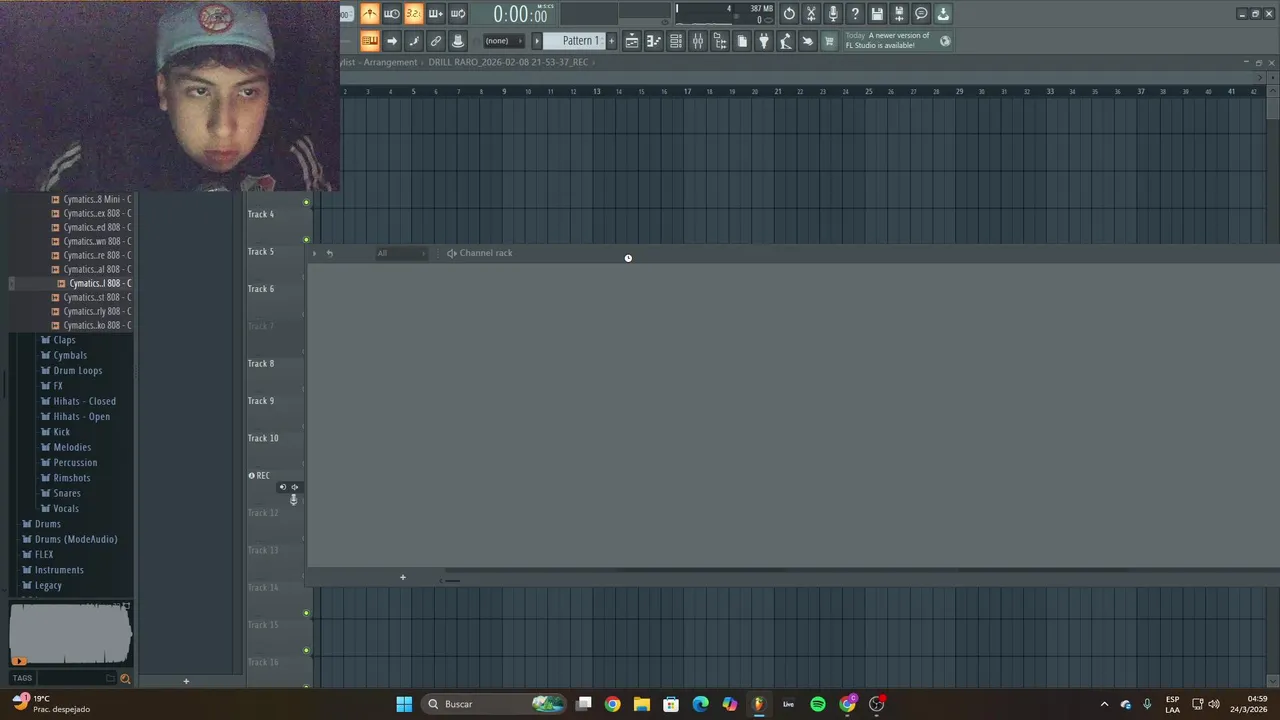
Task: Click the browser search magnifier icon
Action: click(x=125, y=678)
